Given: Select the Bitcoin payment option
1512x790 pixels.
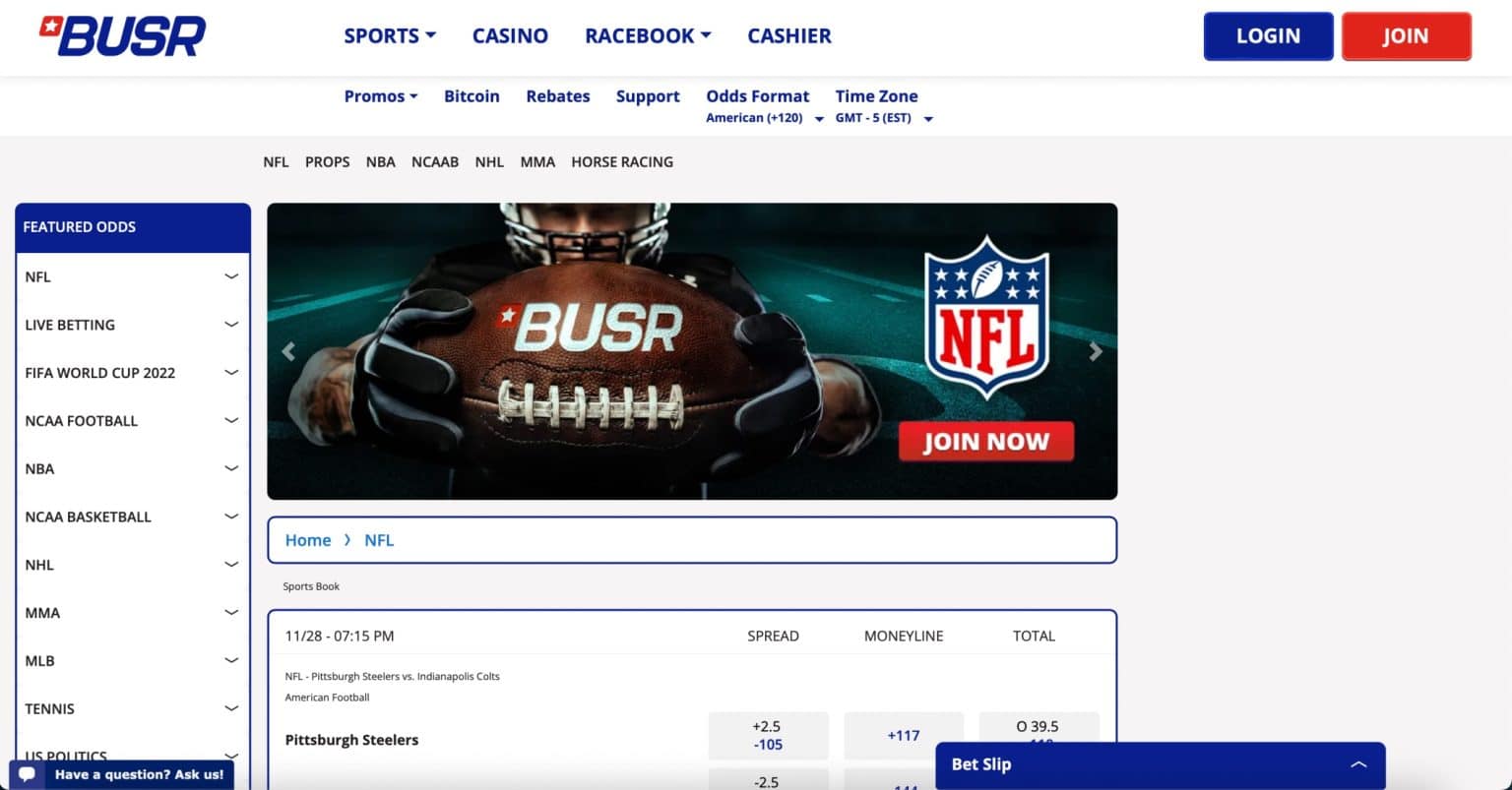Looking at the screenshot, I should pos(472,96).
